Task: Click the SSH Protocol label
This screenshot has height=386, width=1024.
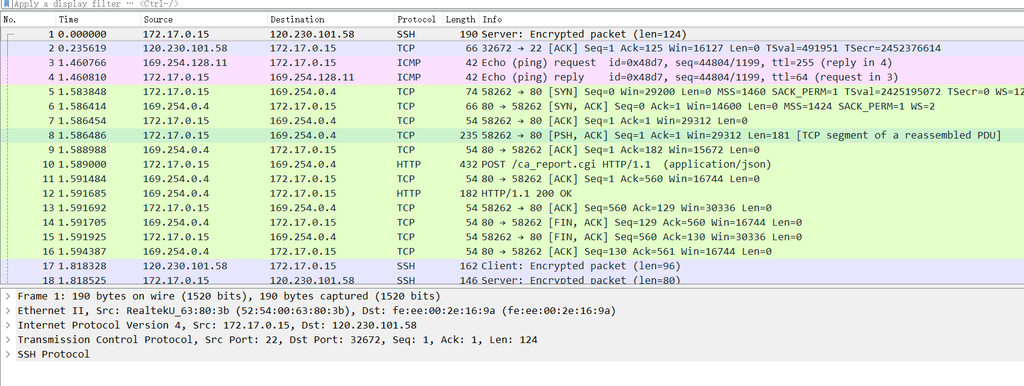Action: tap(54, 354)
